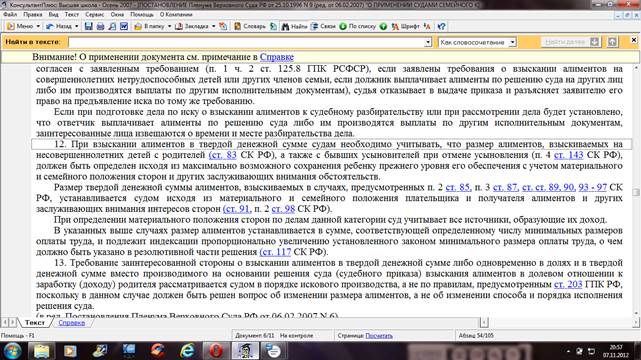Open Opera browser from taskbar
Image resolution: width=641 pixels, height=360 pixels.
coord(216,351)
